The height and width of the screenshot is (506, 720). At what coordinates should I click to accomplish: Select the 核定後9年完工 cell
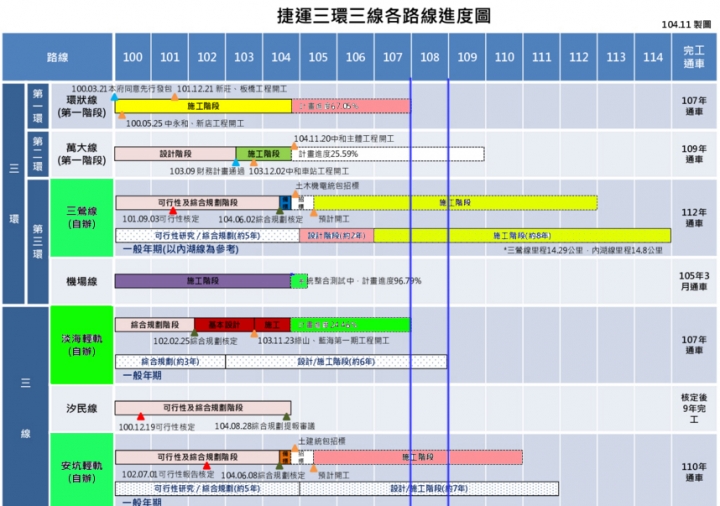pyautogui.click(x=694, y=408)
